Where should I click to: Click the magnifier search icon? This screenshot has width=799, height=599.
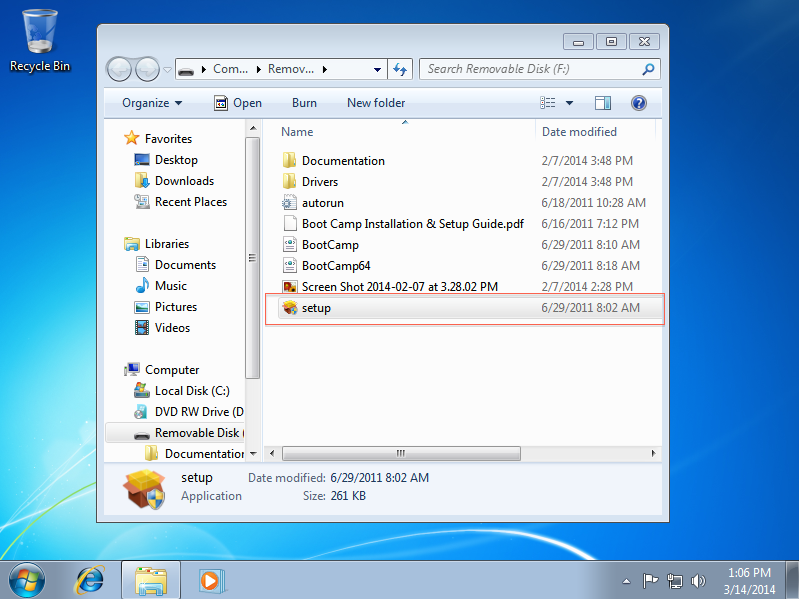(x=648, y=69)
